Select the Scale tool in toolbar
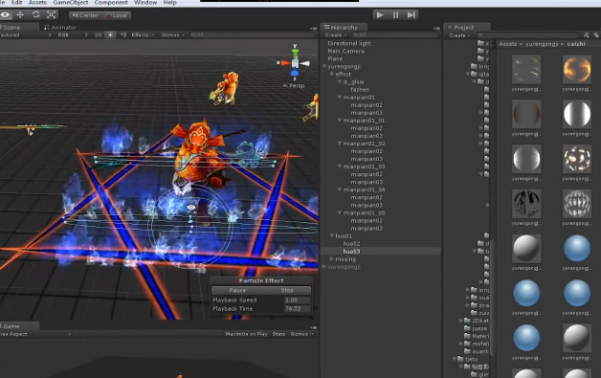The image size is (601, 378). [x=51, y=15]
